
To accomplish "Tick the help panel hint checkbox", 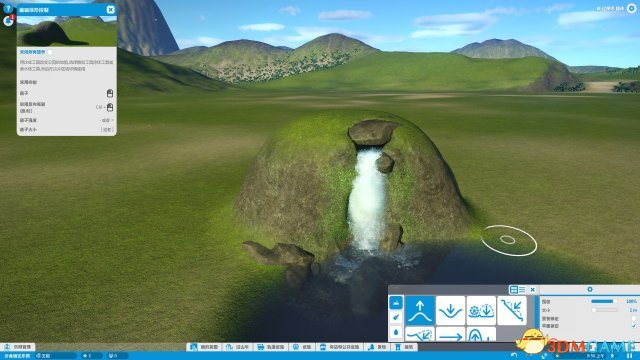I will pyautogui.click(x=50, y=52).
